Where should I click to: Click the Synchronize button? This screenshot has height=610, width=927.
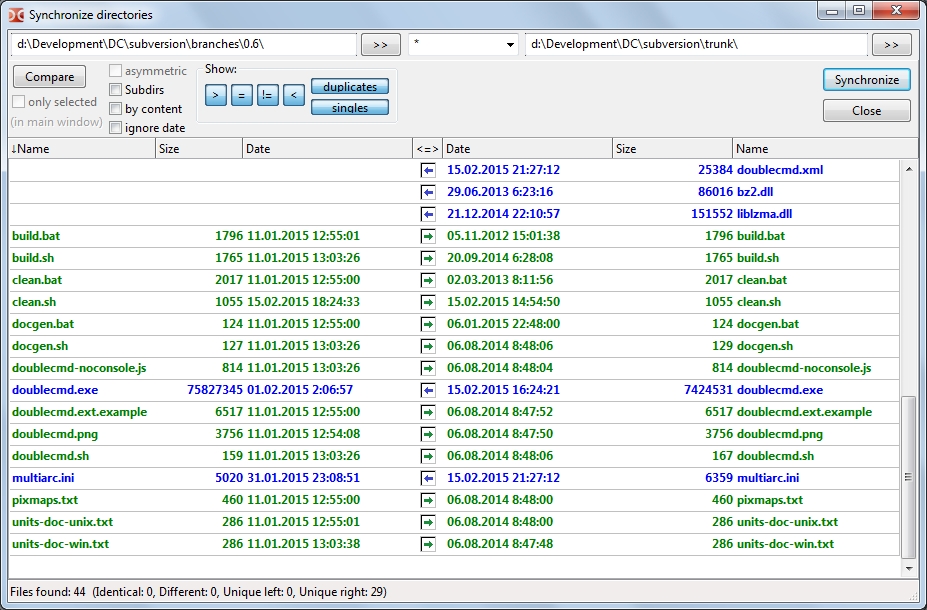coord(866,80)
